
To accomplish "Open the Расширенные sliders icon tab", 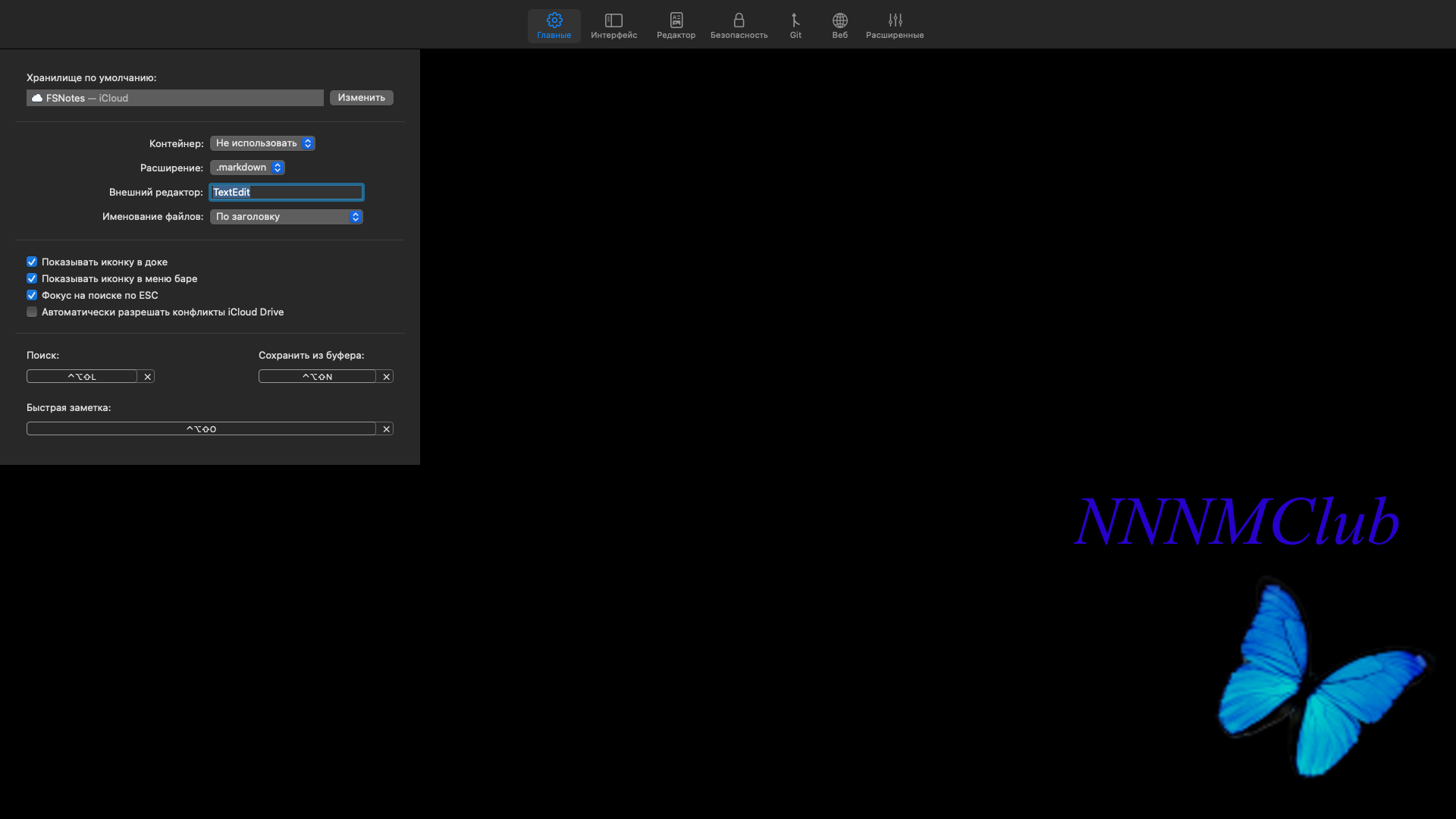I will coord(895,25).
